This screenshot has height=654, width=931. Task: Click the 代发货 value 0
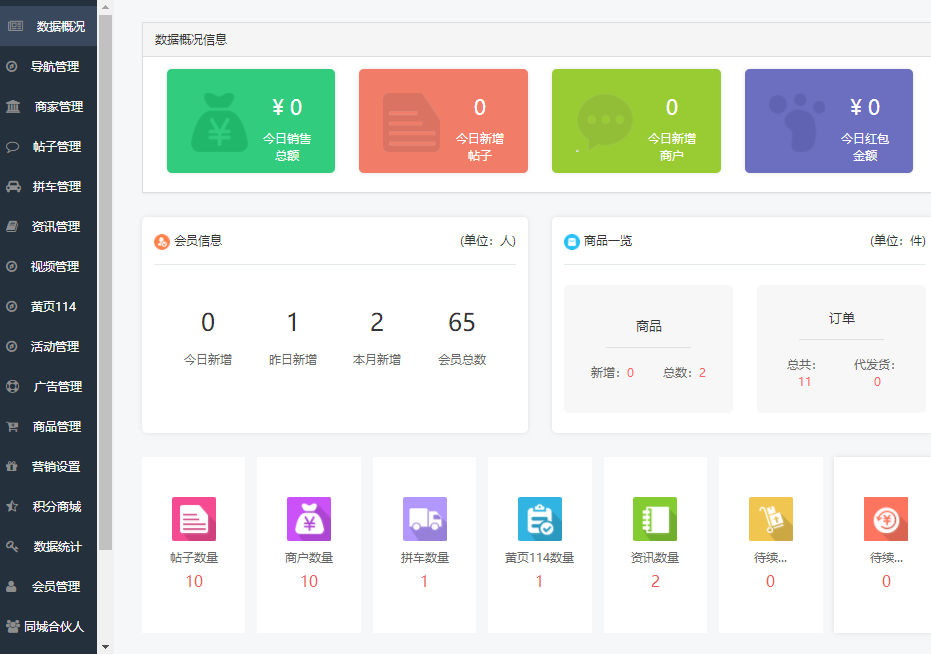(877, 381)
